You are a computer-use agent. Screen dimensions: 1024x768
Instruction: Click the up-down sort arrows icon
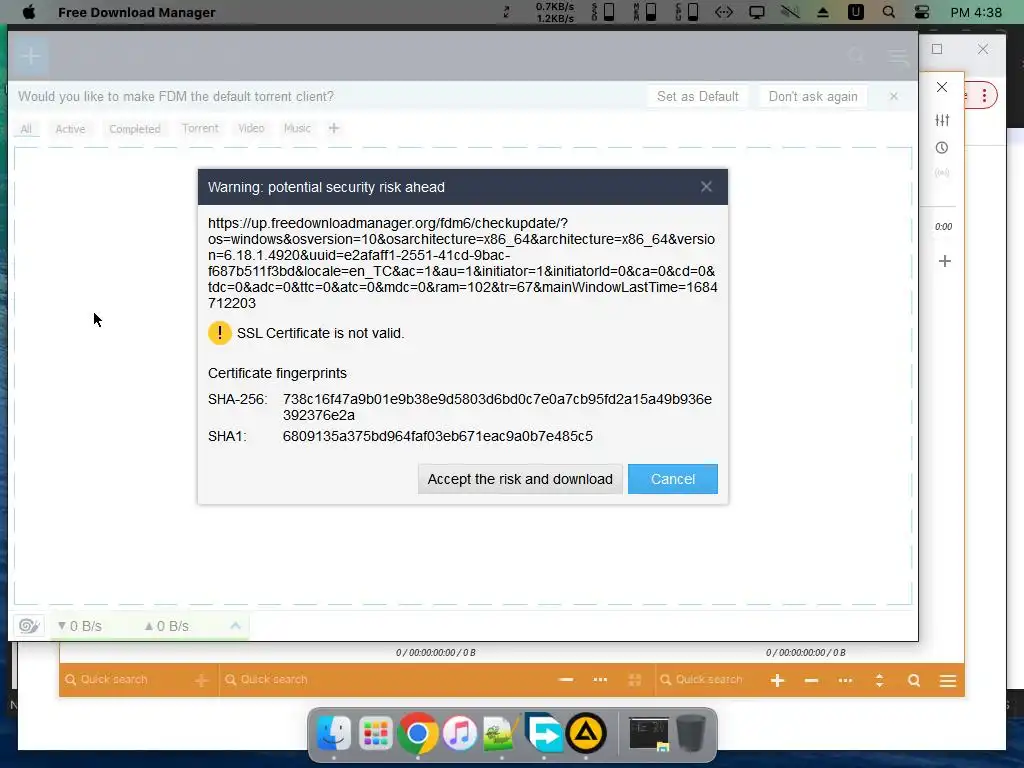coord(879,680)
